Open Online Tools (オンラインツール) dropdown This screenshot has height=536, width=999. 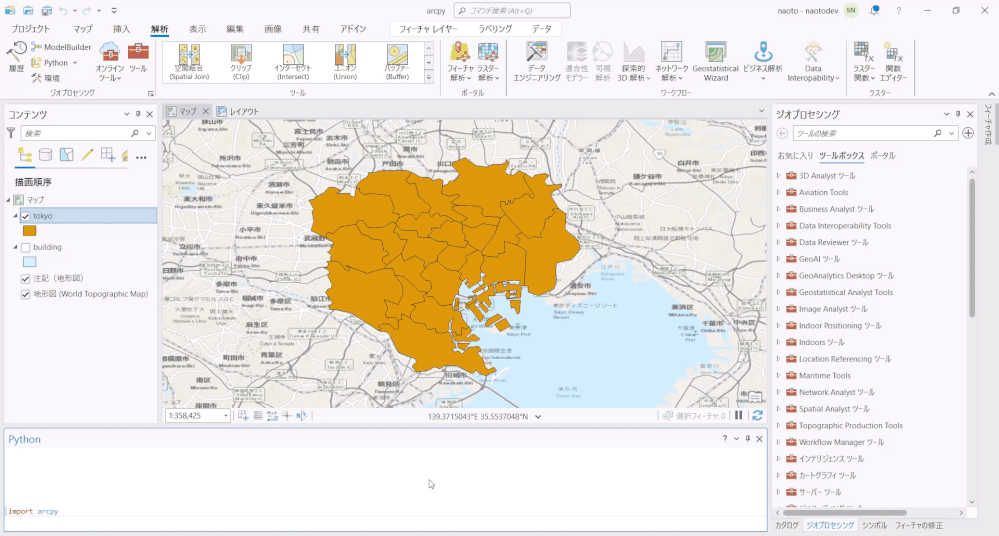(110, 62)
